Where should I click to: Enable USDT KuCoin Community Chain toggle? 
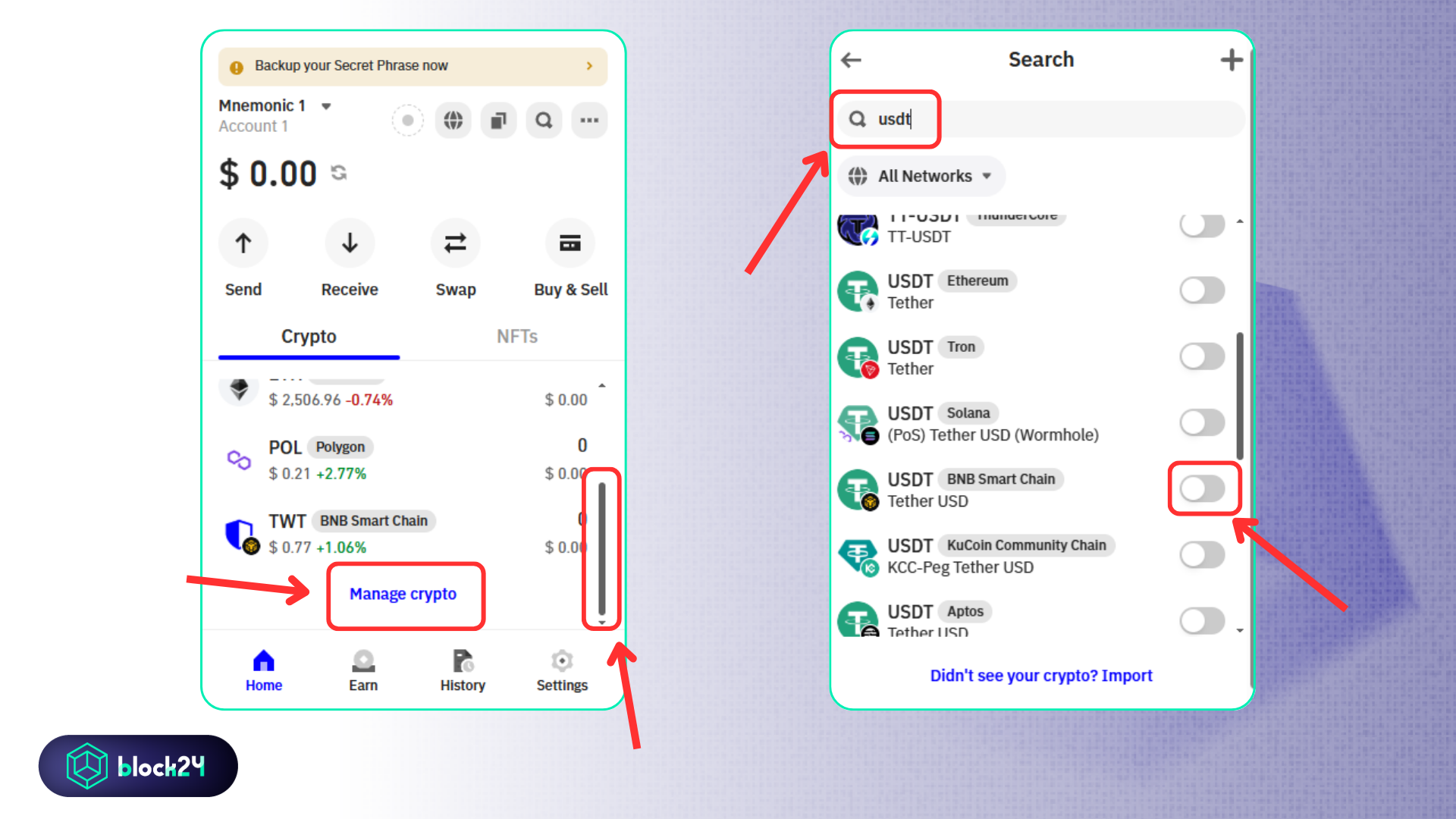coord(1202,554)
